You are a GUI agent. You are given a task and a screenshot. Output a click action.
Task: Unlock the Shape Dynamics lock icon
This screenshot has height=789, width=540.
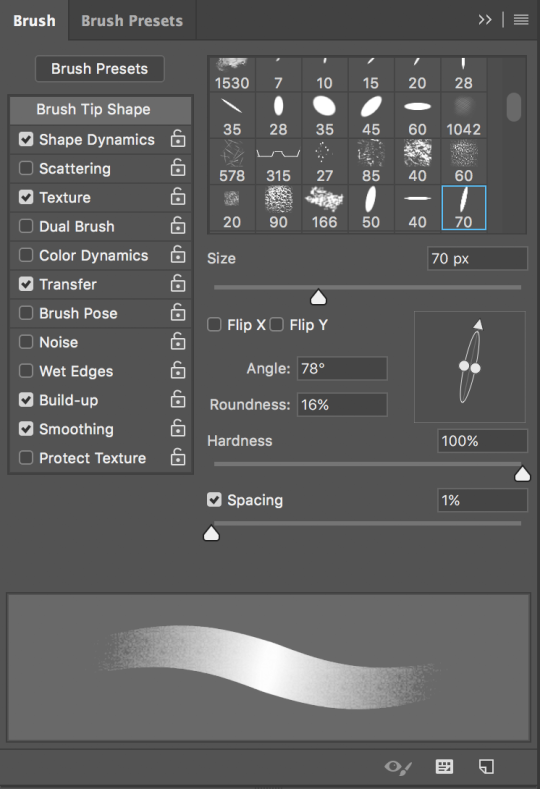[178, 138]
